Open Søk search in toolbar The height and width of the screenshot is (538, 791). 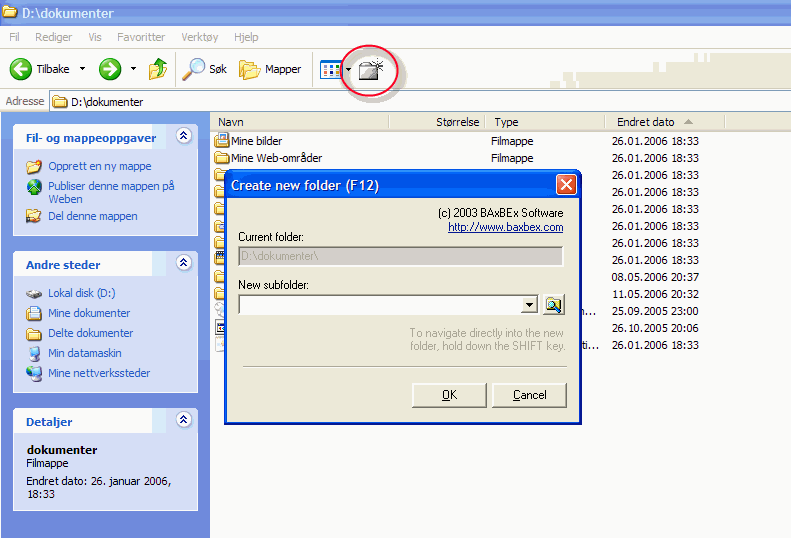coord(204,69)
